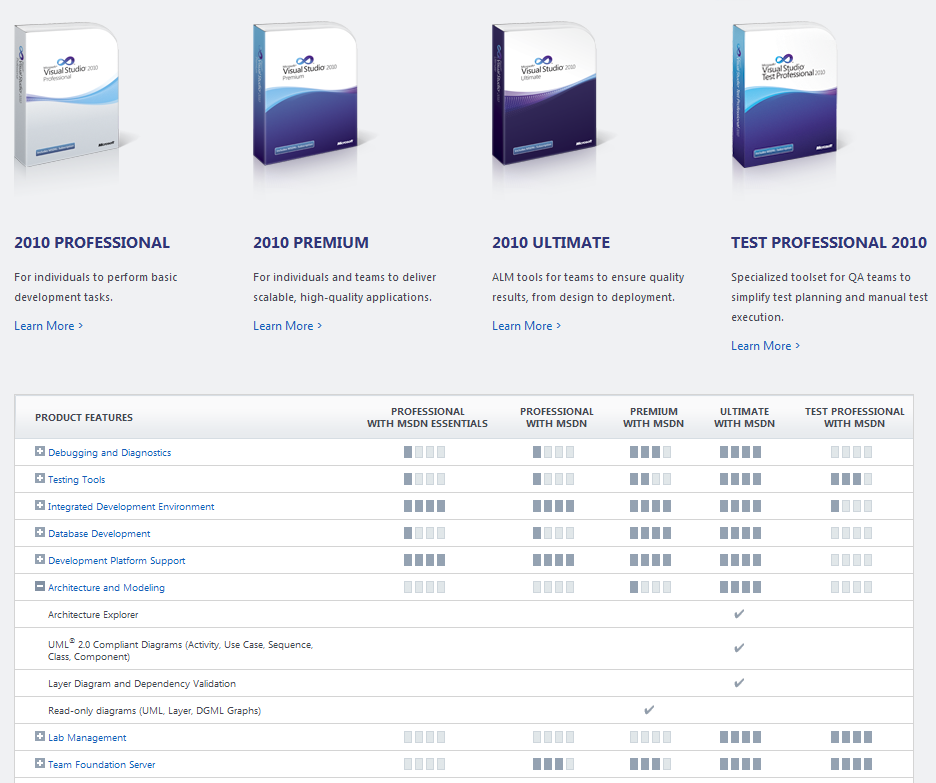Click Premium rating bars for Architecture and Modeling
The width and height of the screenshot is (936, 783).
(x=650, y=587)
